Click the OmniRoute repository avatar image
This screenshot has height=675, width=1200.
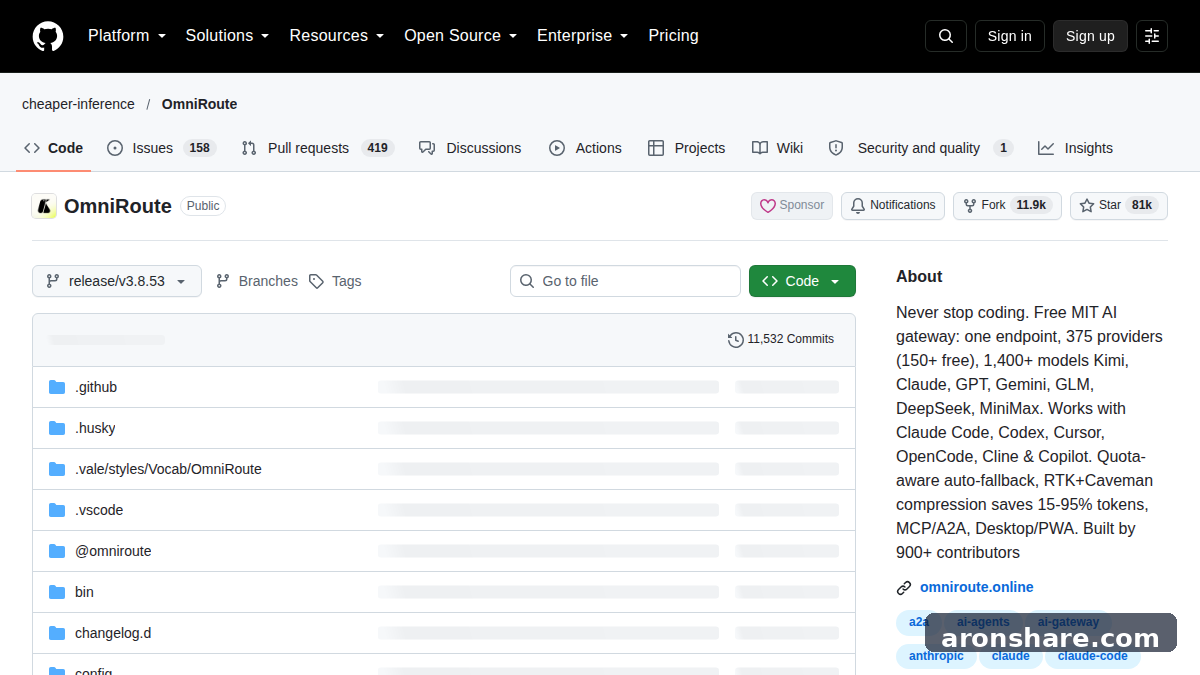44,206
